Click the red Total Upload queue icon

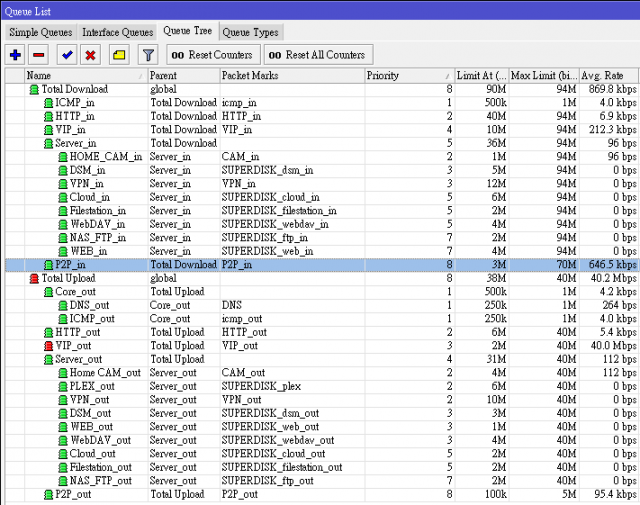pos(34,278)
